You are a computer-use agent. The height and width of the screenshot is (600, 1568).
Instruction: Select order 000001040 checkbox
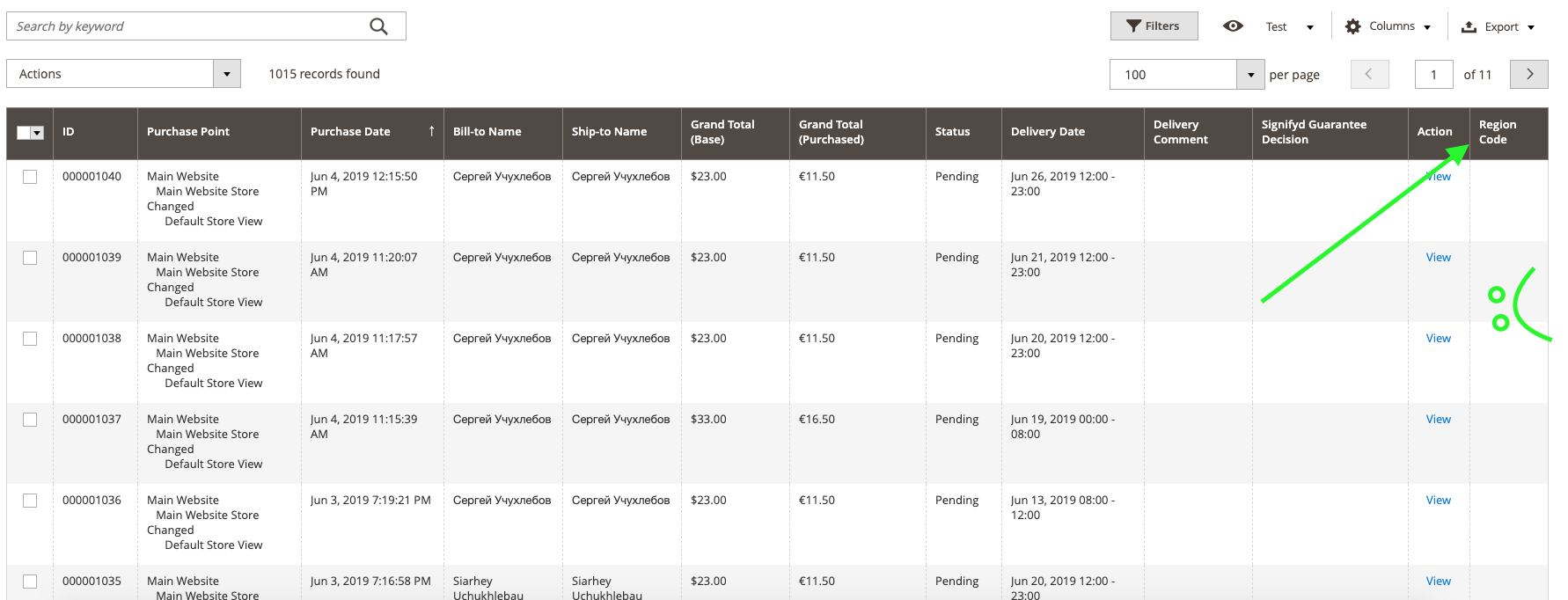point(30,177)
